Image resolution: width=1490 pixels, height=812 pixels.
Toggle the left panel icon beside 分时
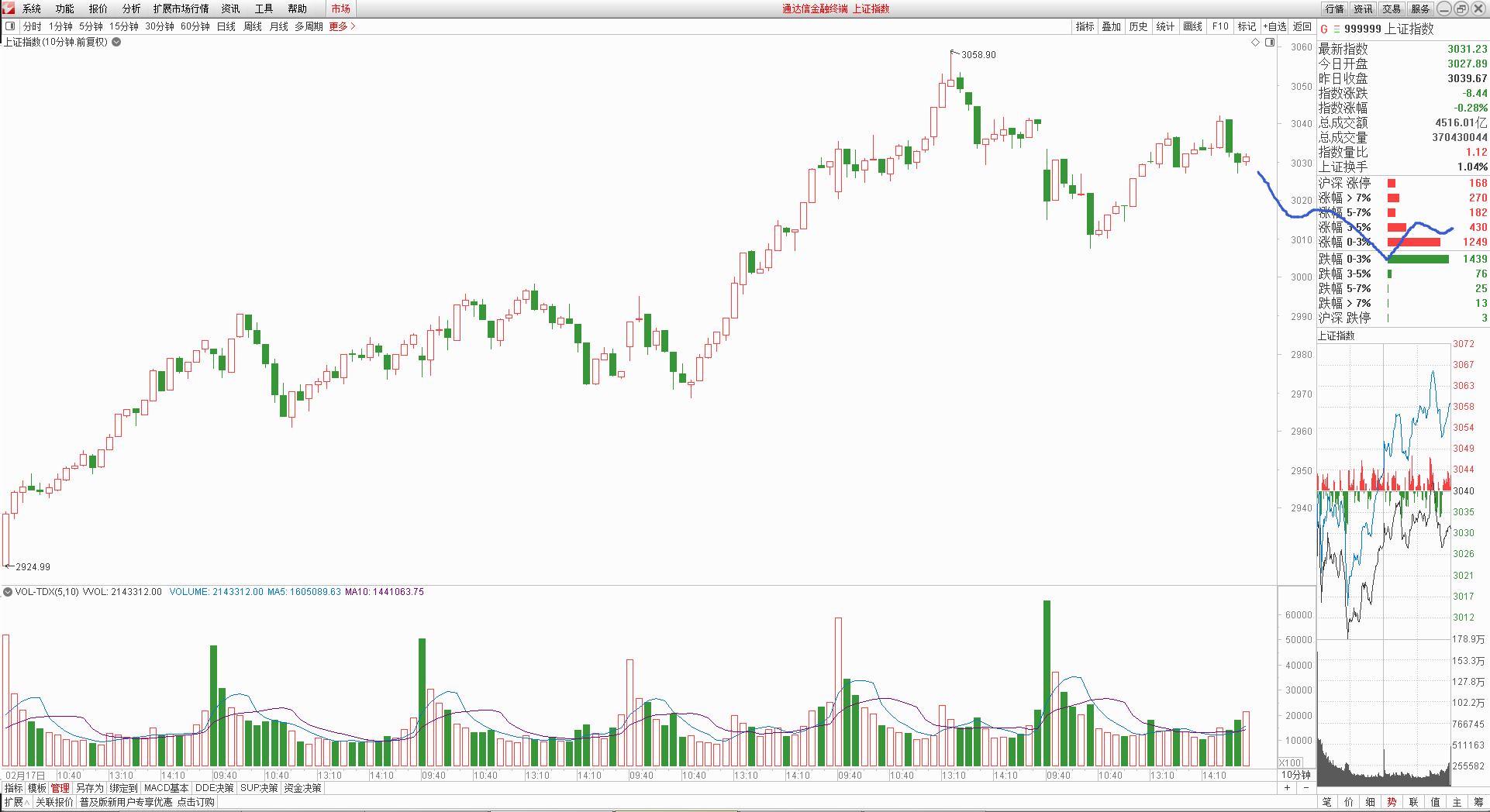tap(10, 26)
